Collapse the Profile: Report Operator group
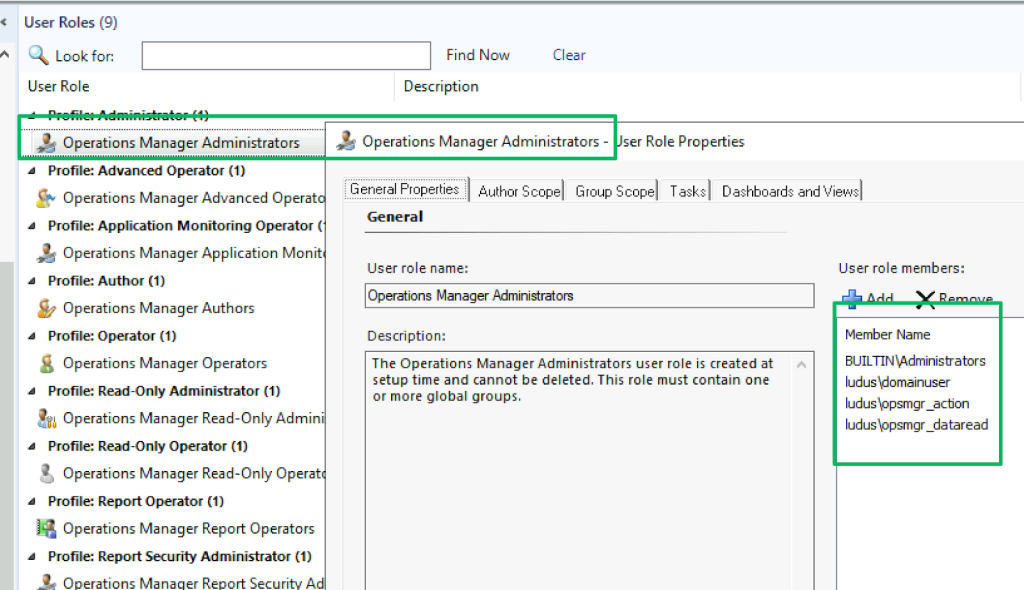The width and height of the screenshot is (1024, 590). point(35,501)
